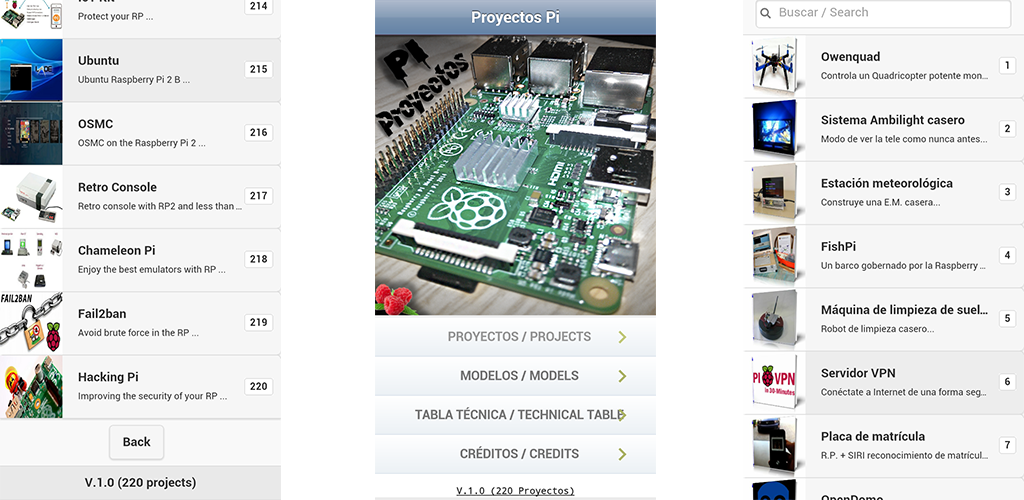Screen dimensions: 1024x500
Task: Click number badge 215
Action: point(259,69)
